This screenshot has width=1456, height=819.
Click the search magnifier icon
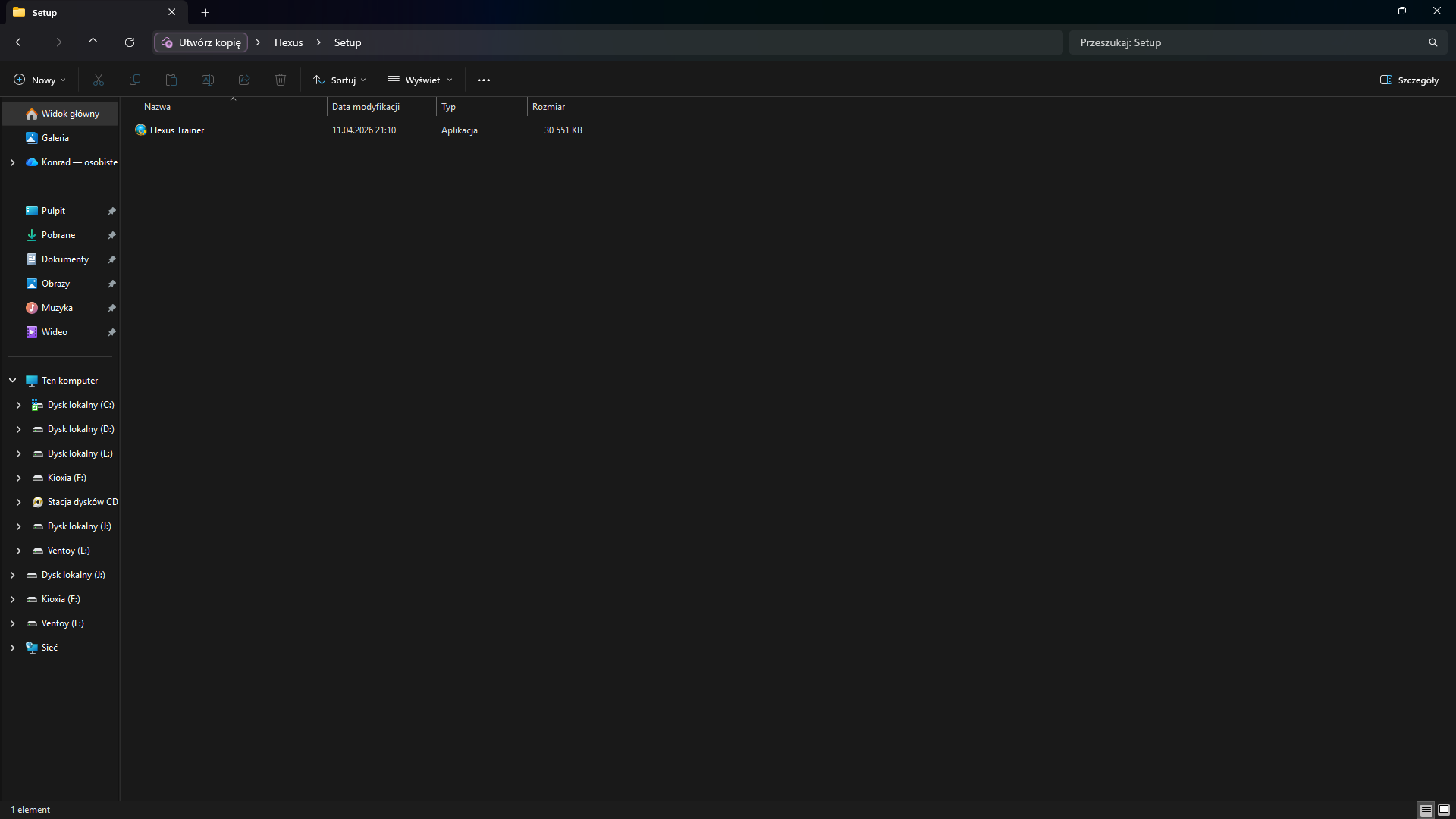click(1432, 42)
